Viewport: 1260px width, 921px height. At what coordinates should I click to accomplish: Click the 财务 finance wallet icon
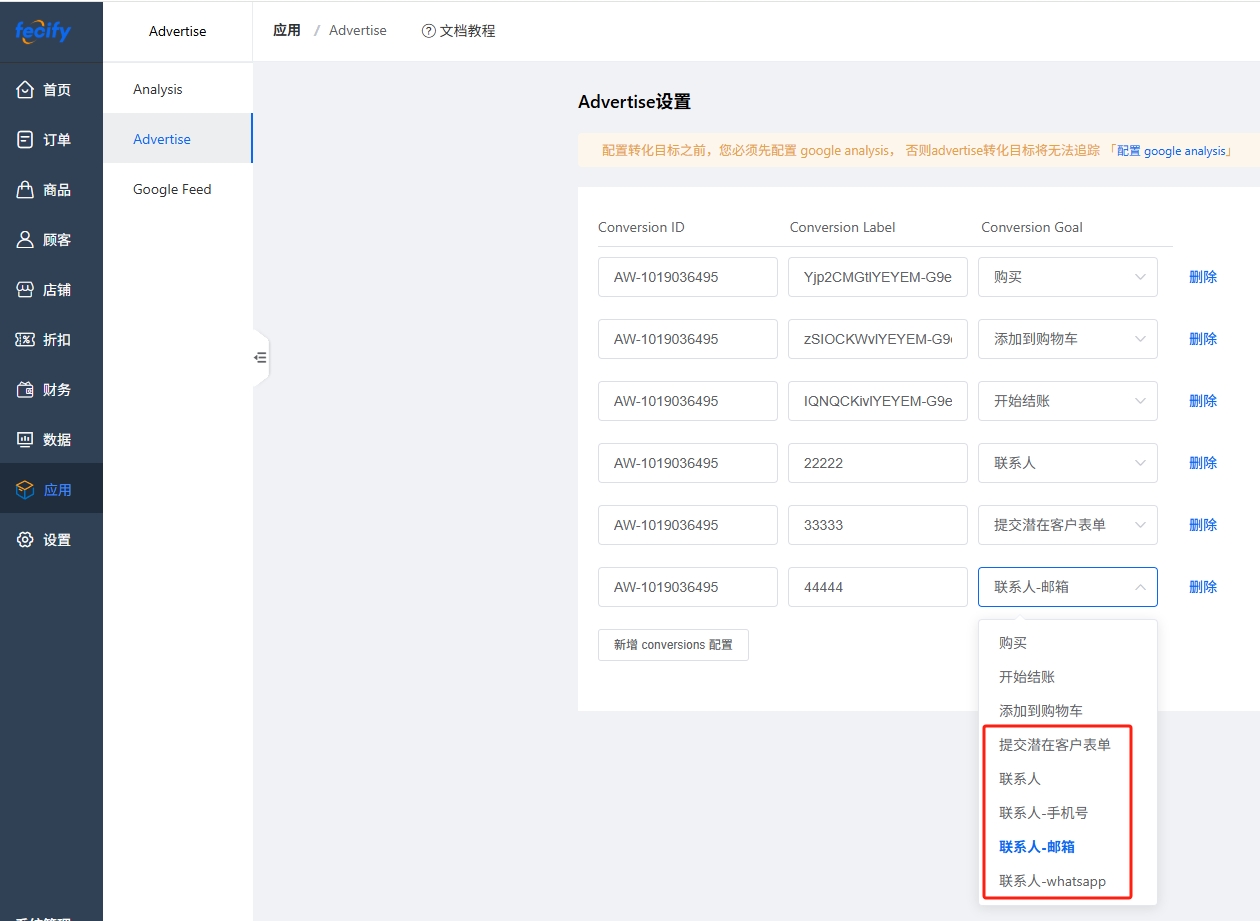[26, 390]
